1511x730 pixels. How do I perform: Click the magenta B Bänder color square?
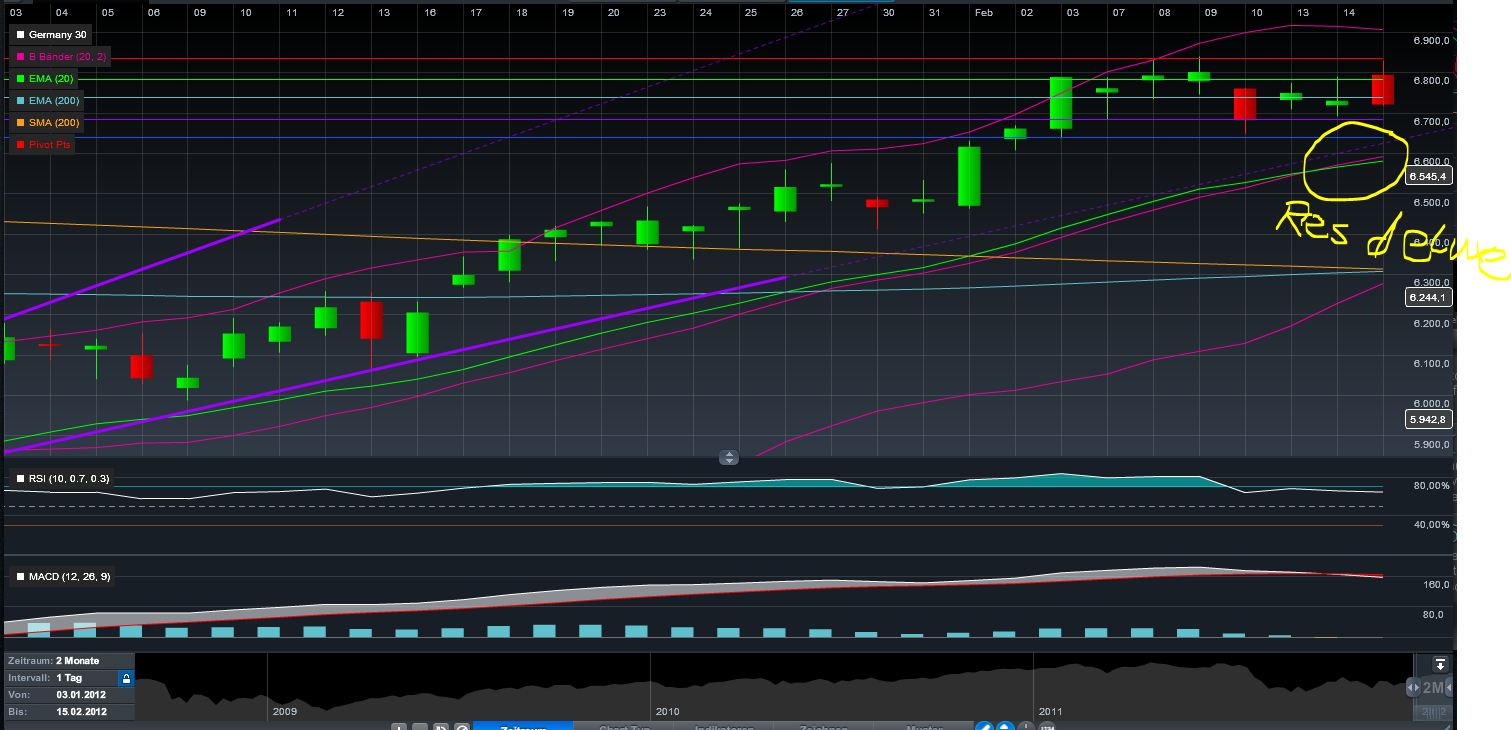coord(20,57)
